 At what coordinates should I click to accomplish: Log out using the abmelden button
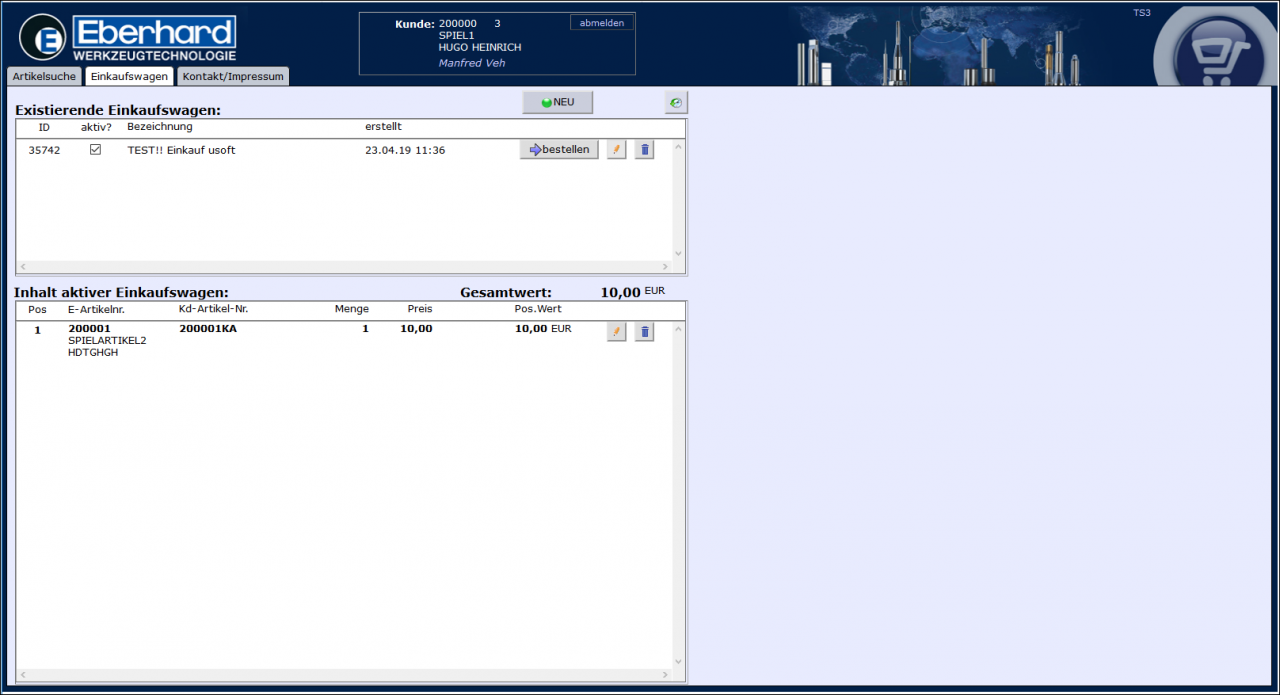click(x=601, y=23)
